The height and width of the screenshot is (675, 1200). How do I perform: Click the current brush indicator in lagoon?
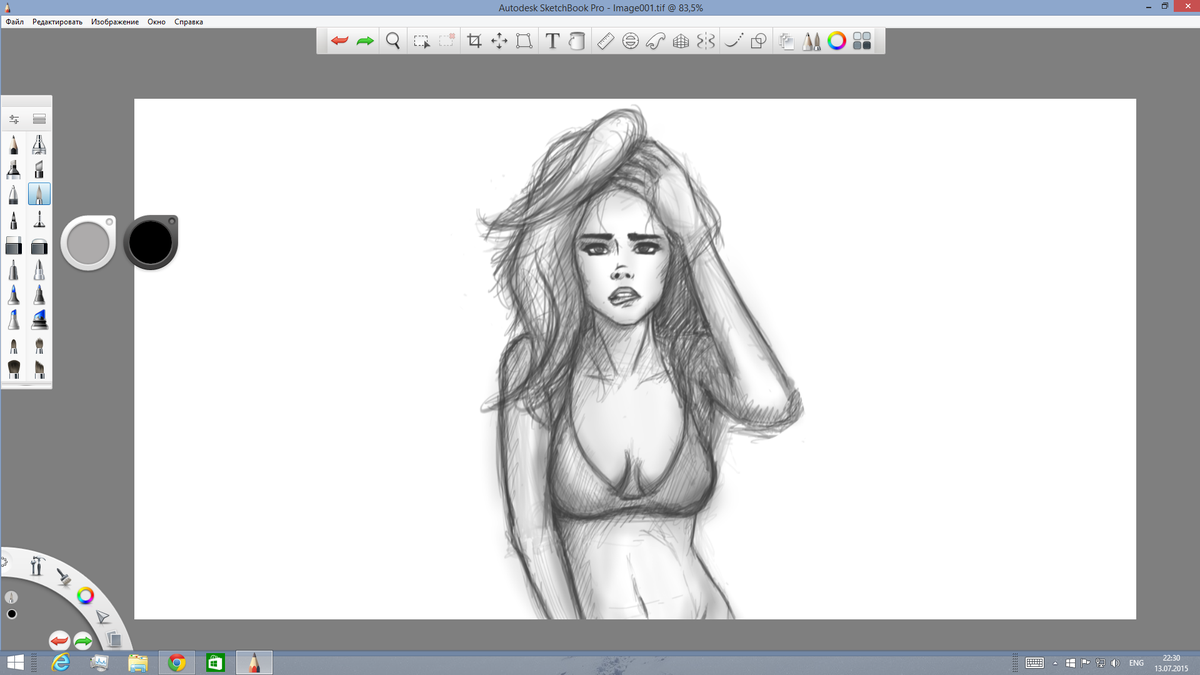point(11,597)
